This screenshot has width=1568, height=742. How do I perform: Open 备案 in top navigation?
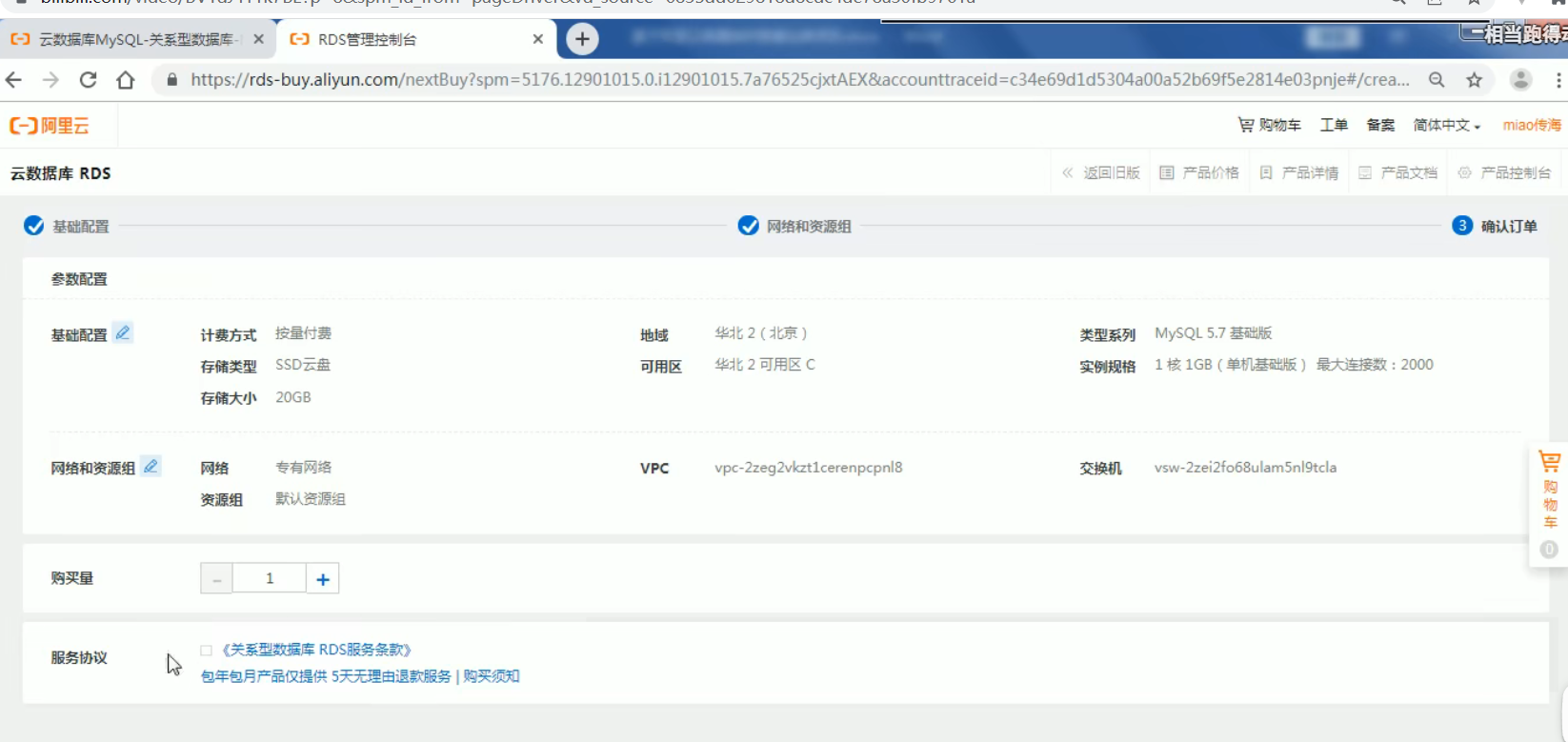[x=1380, y=125]
